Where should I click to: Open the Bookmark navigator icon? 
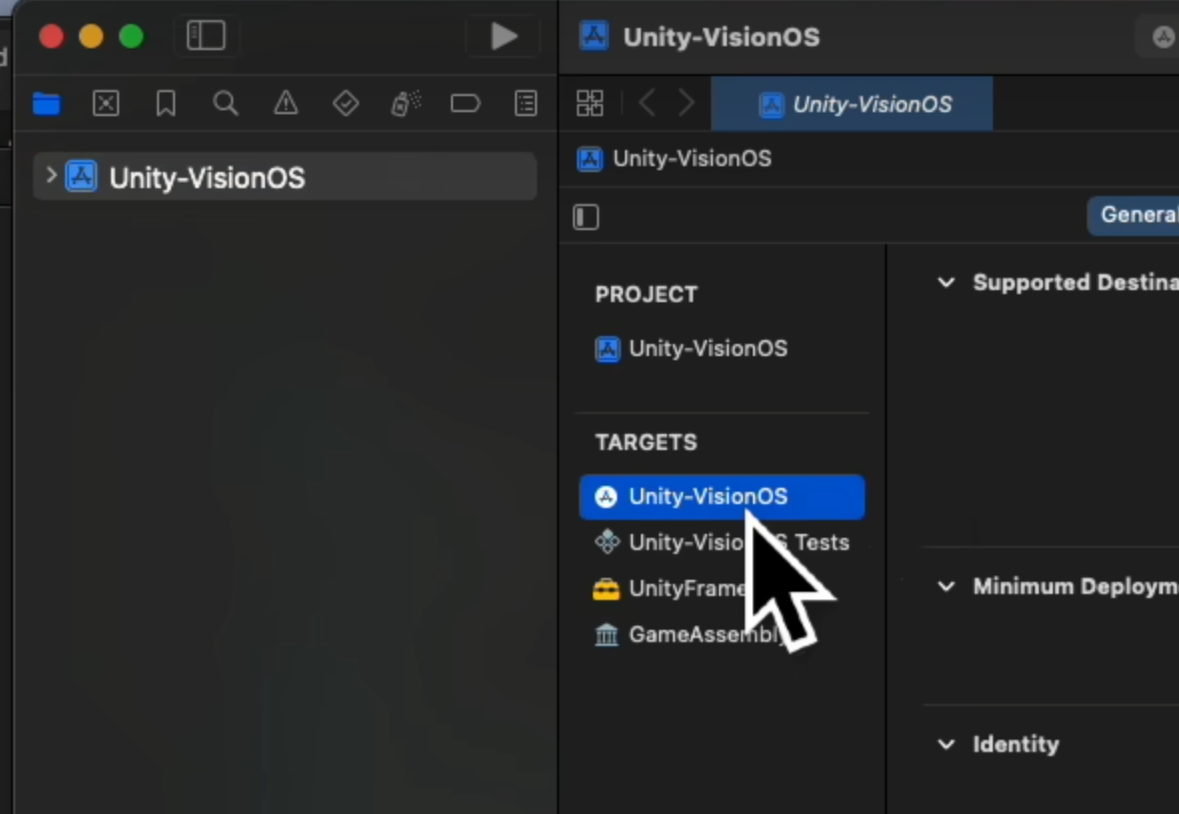tap(165, 103)
